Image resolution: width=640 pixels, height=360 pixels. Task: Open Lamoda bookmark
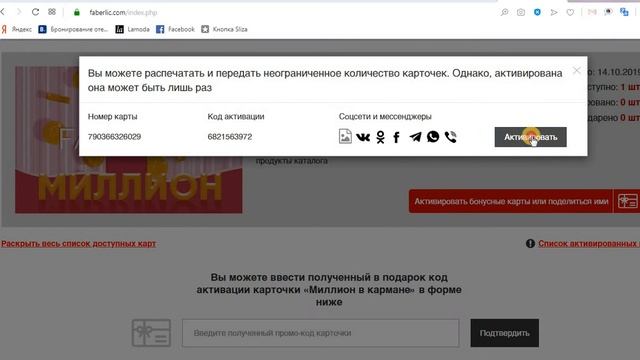click(132, 29)
